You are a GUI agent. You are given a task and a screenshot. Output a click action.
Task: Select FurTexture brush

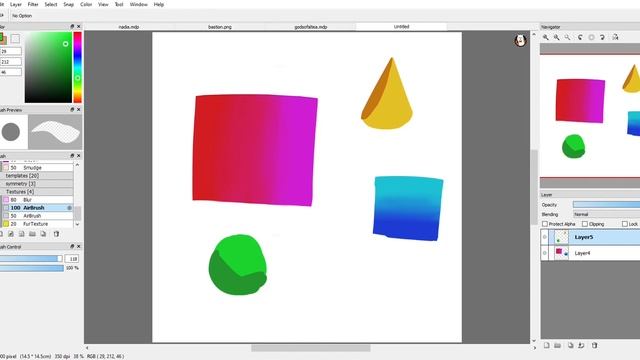click(37, 224)
